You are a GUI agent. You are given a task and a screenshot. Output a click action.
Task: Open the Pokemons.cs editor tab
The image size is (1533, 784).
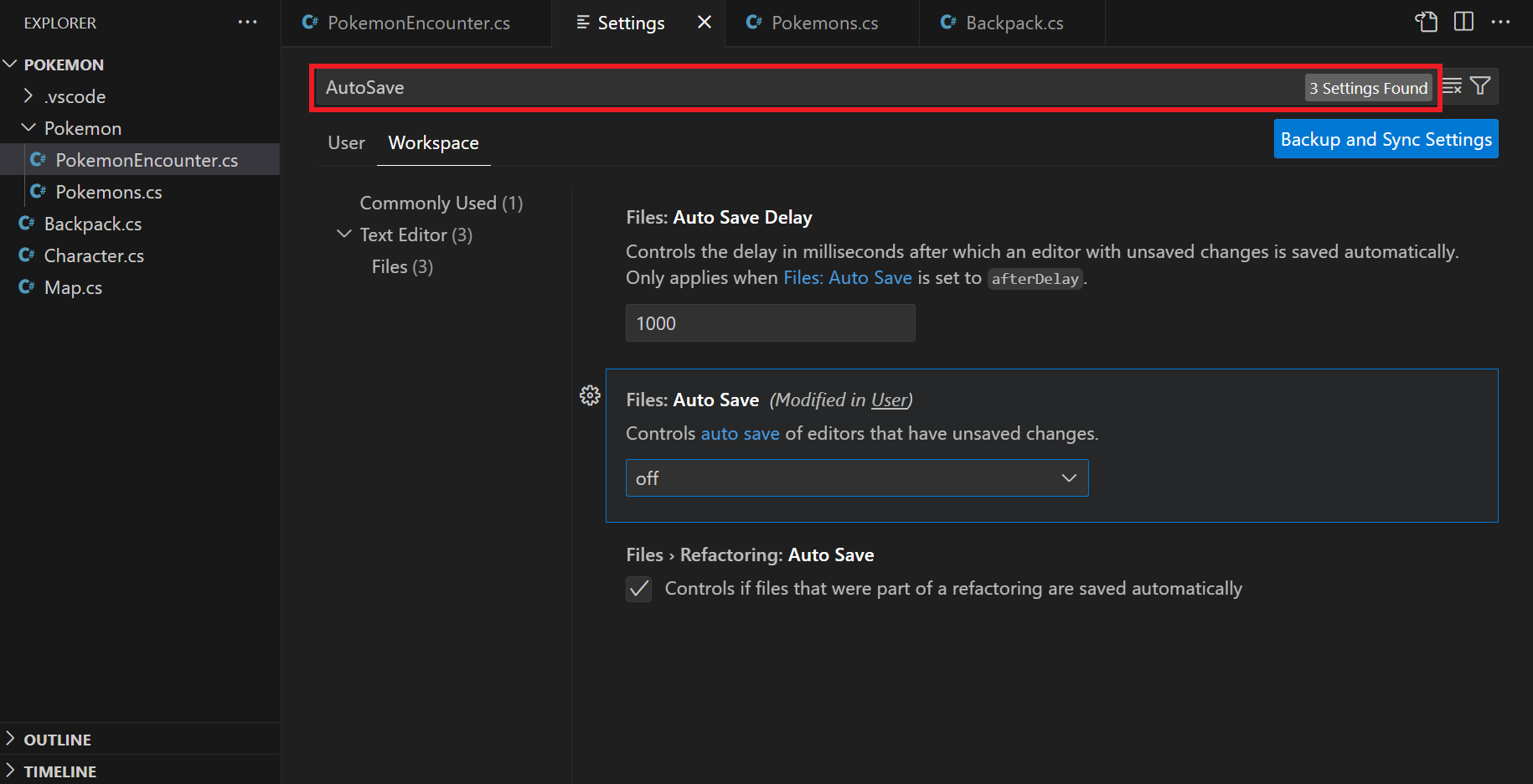(x=811, y=23)
